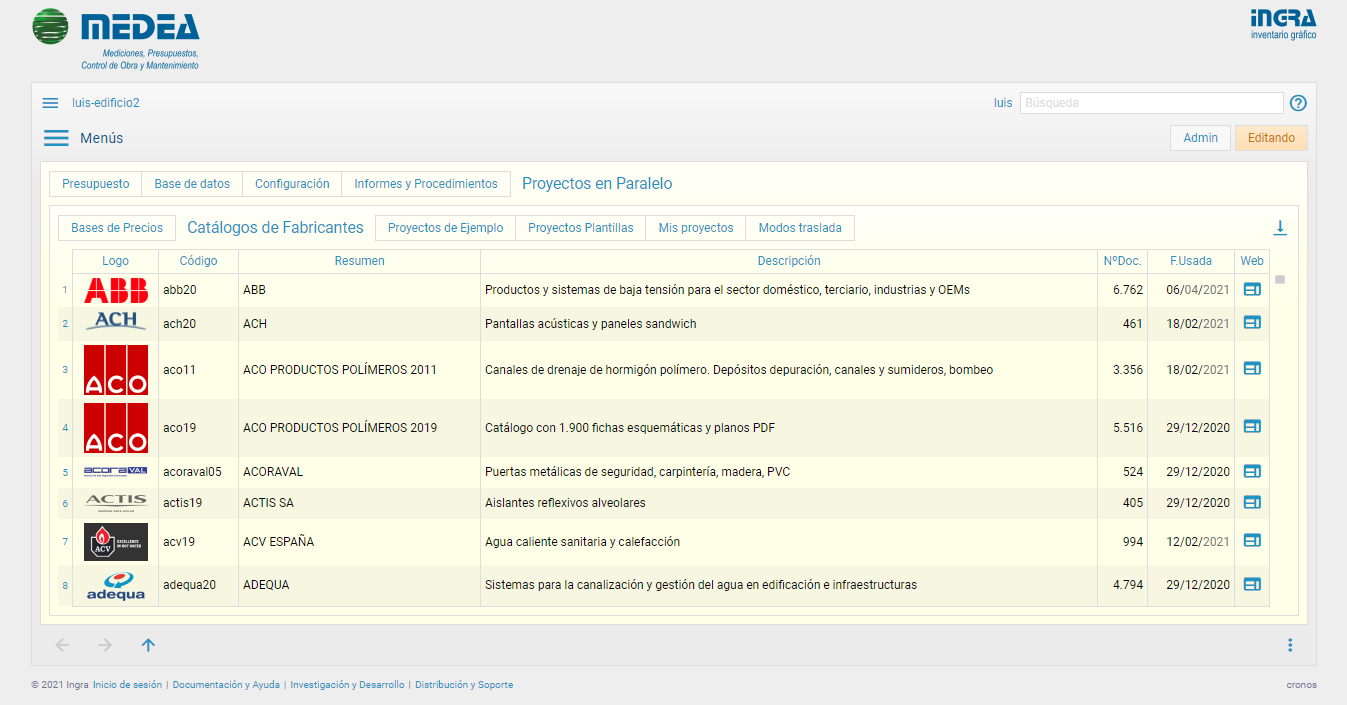Click the download arrow icon

[1279, 228]
